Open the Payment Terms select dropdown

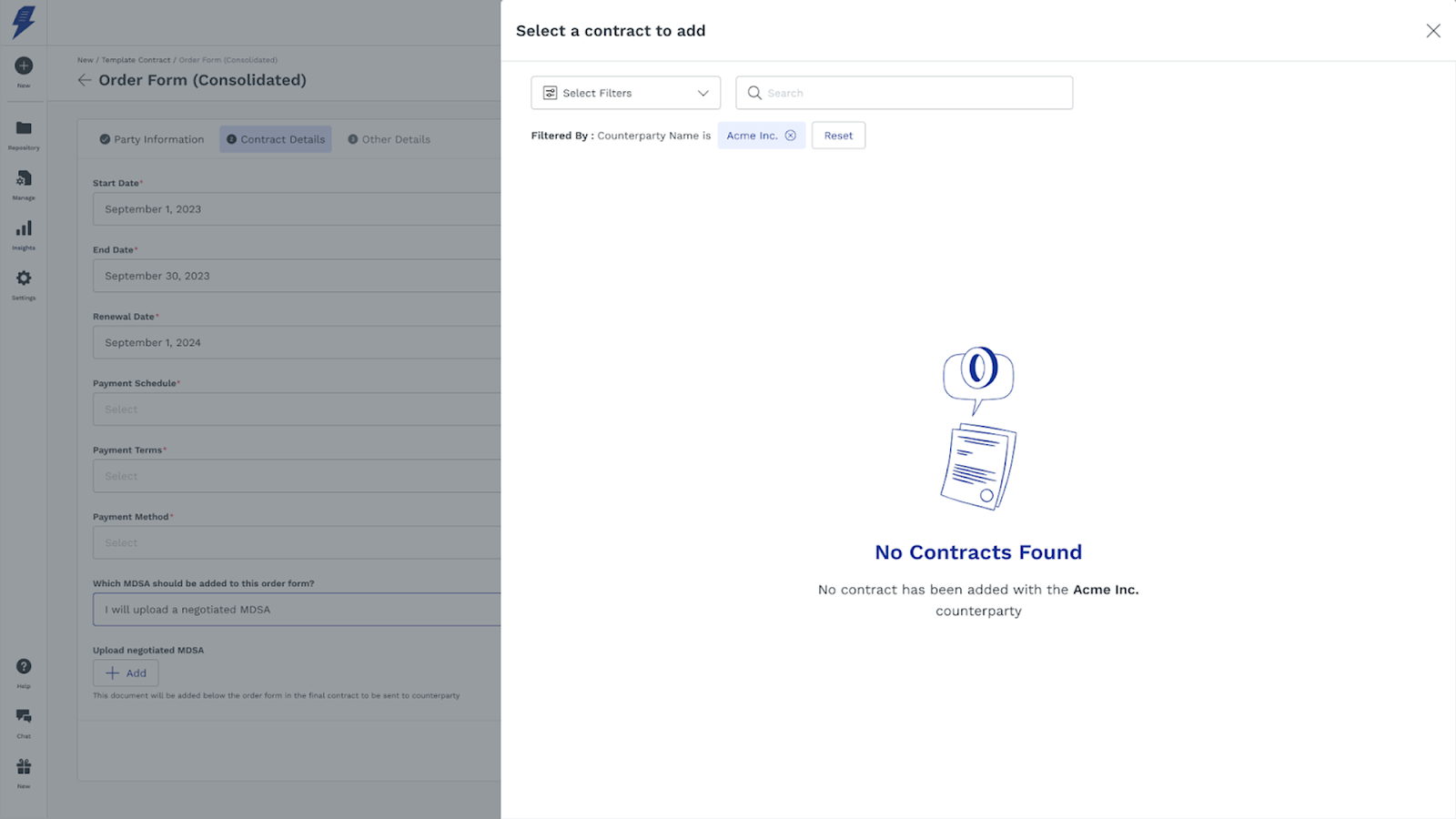297,476
